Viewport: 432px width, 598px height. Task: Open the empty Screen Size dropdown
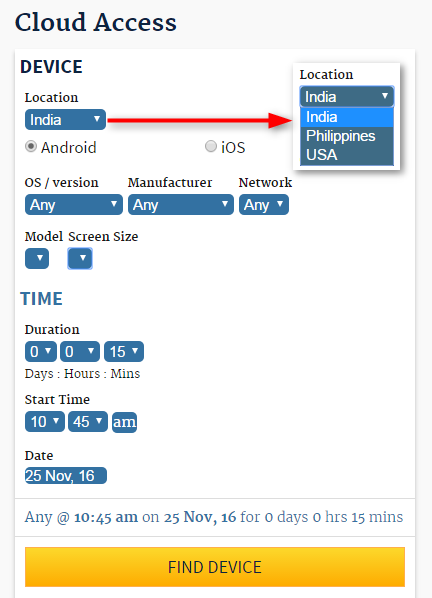click(x=80, y=259)
